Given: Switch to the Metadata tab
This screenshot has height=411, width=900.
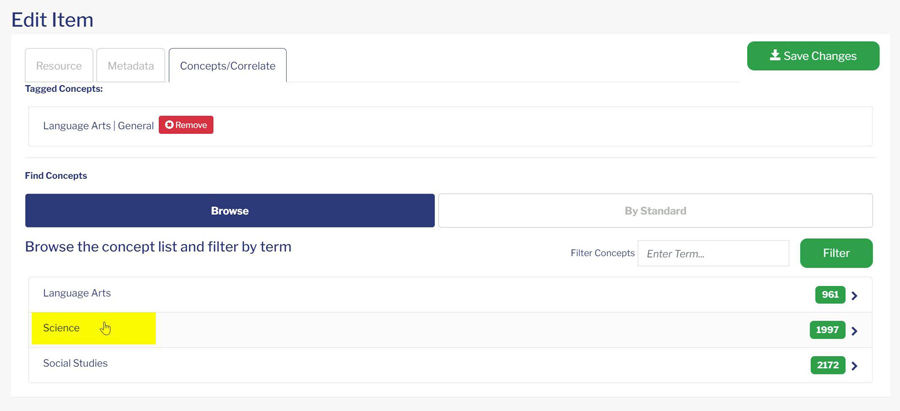Looking at the screenshot, I should pyautogui.click(x=131, y=65).
